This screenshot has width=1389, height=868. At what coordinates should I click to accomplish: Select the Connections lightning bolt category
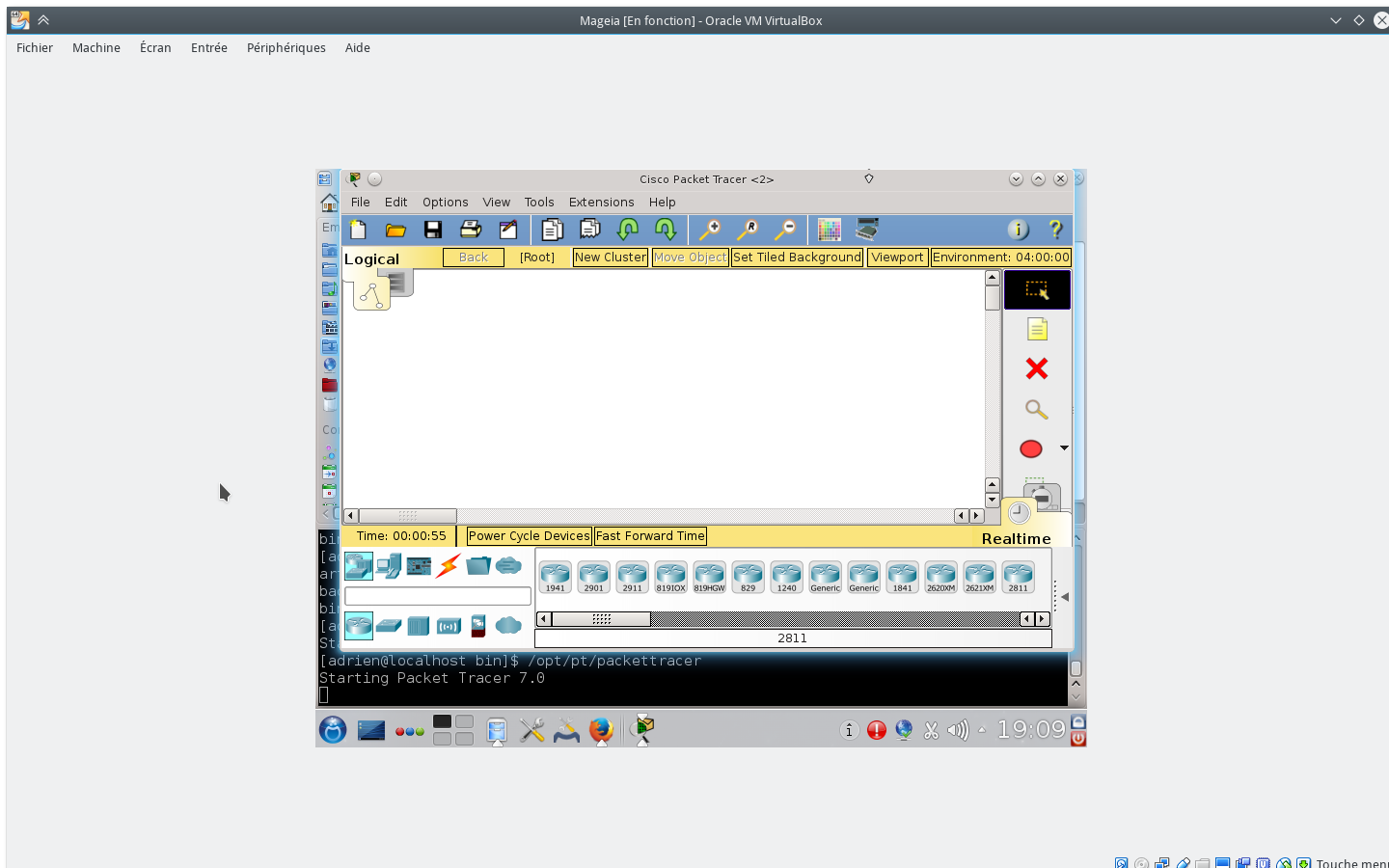coord(449,566)
